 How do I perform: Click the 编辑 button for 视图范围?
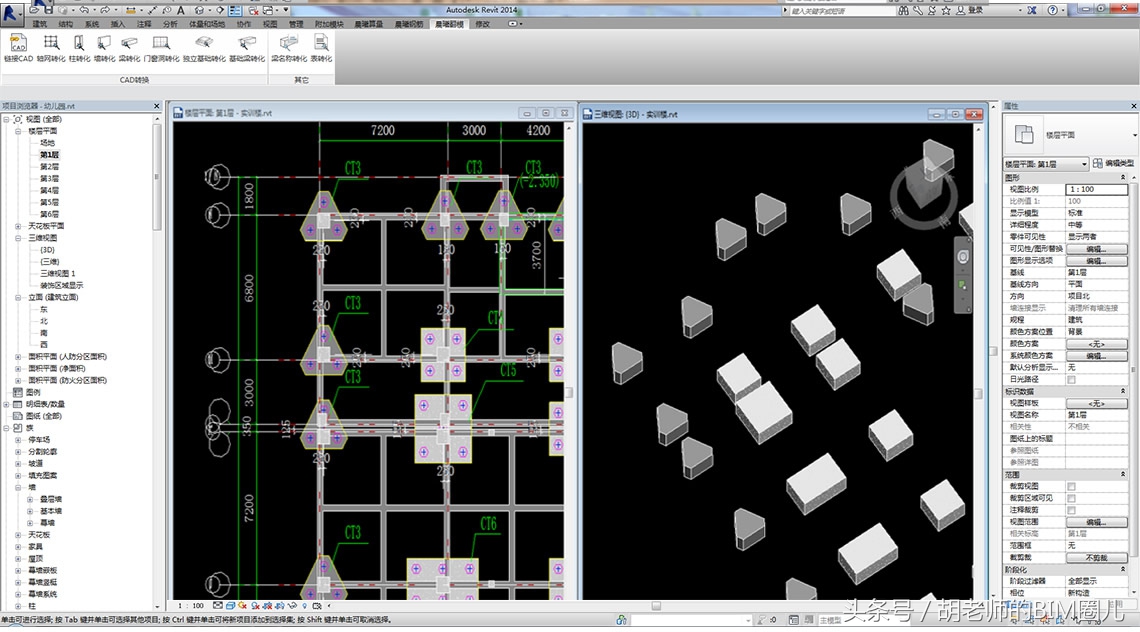[1095, 522]
